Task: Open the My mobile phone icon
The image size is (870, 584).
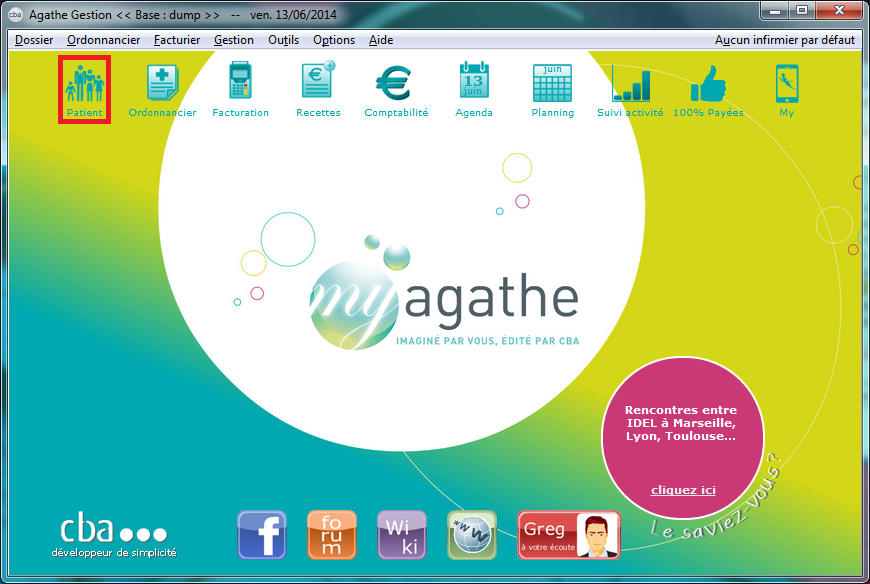Action: pyautogui.click(x=787, y=84)
